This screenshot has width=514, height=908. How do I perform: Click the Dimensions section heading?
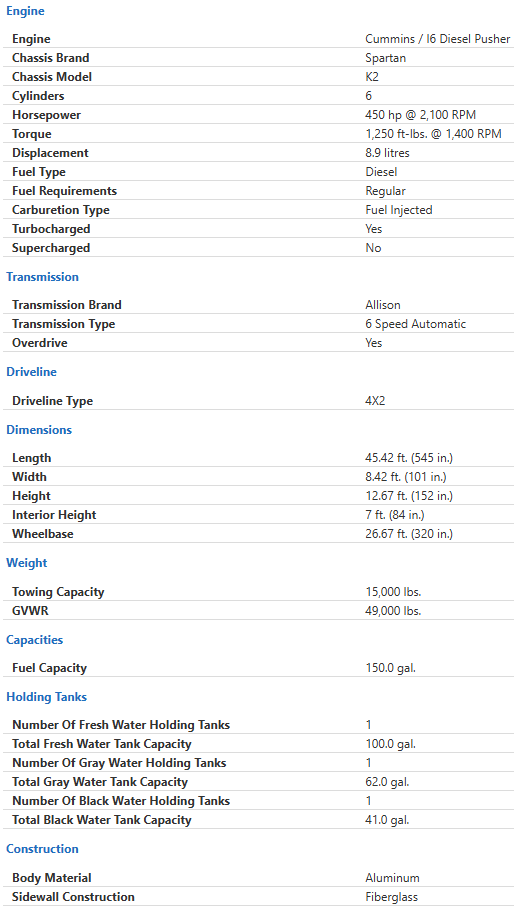(39, 430)
